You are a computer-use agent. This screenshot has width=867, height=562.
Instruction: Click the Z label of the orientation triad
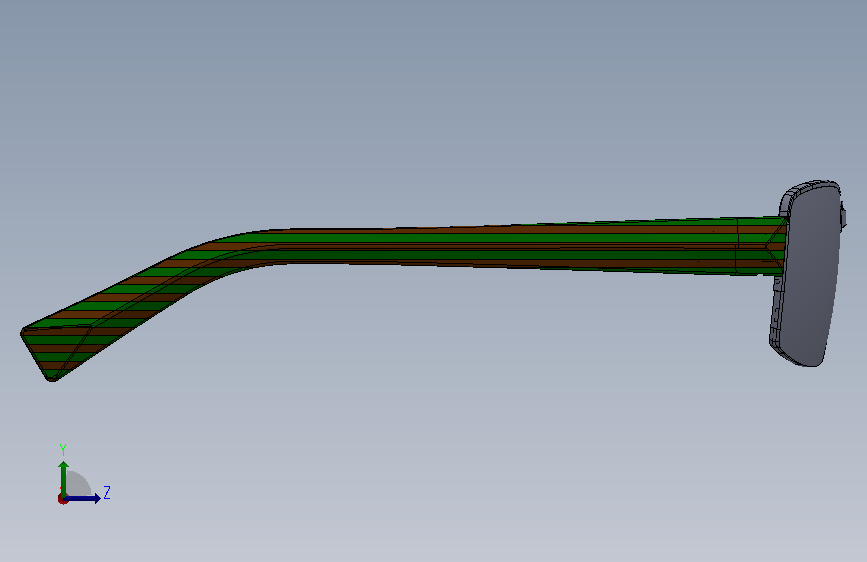pos(107,492)
